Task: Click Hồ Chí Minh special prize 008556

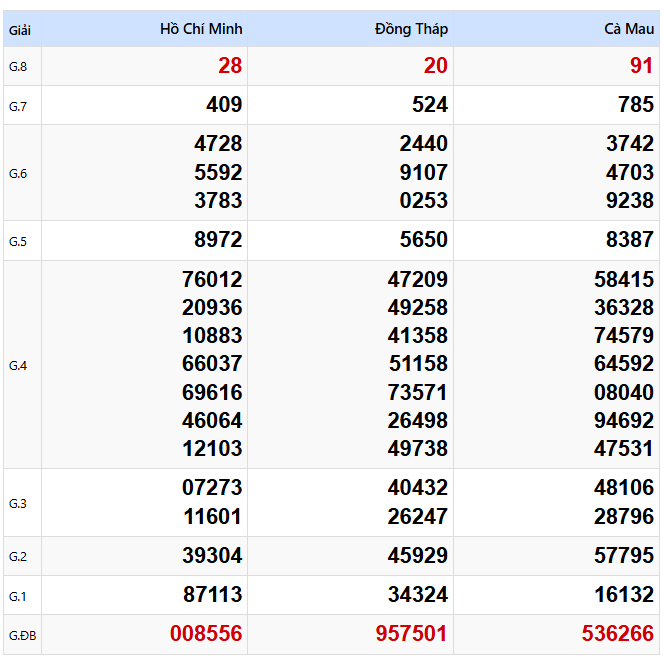Action: [x=206, y=634]
